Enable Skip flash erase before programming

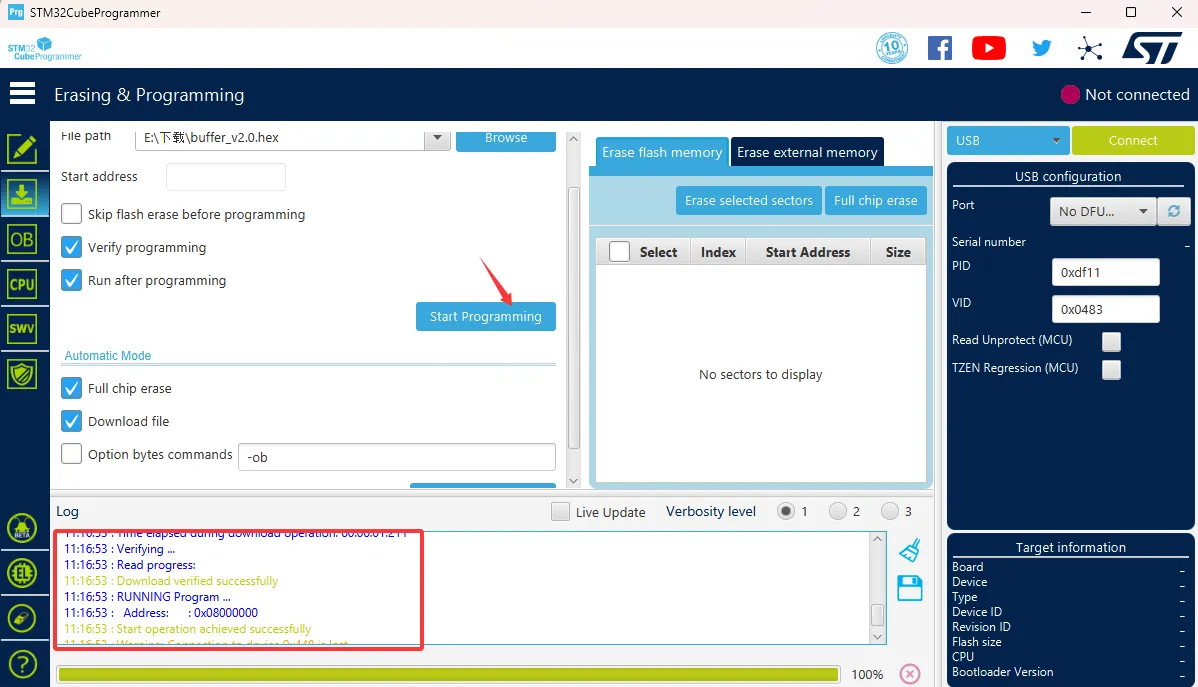tap(72, 214)
